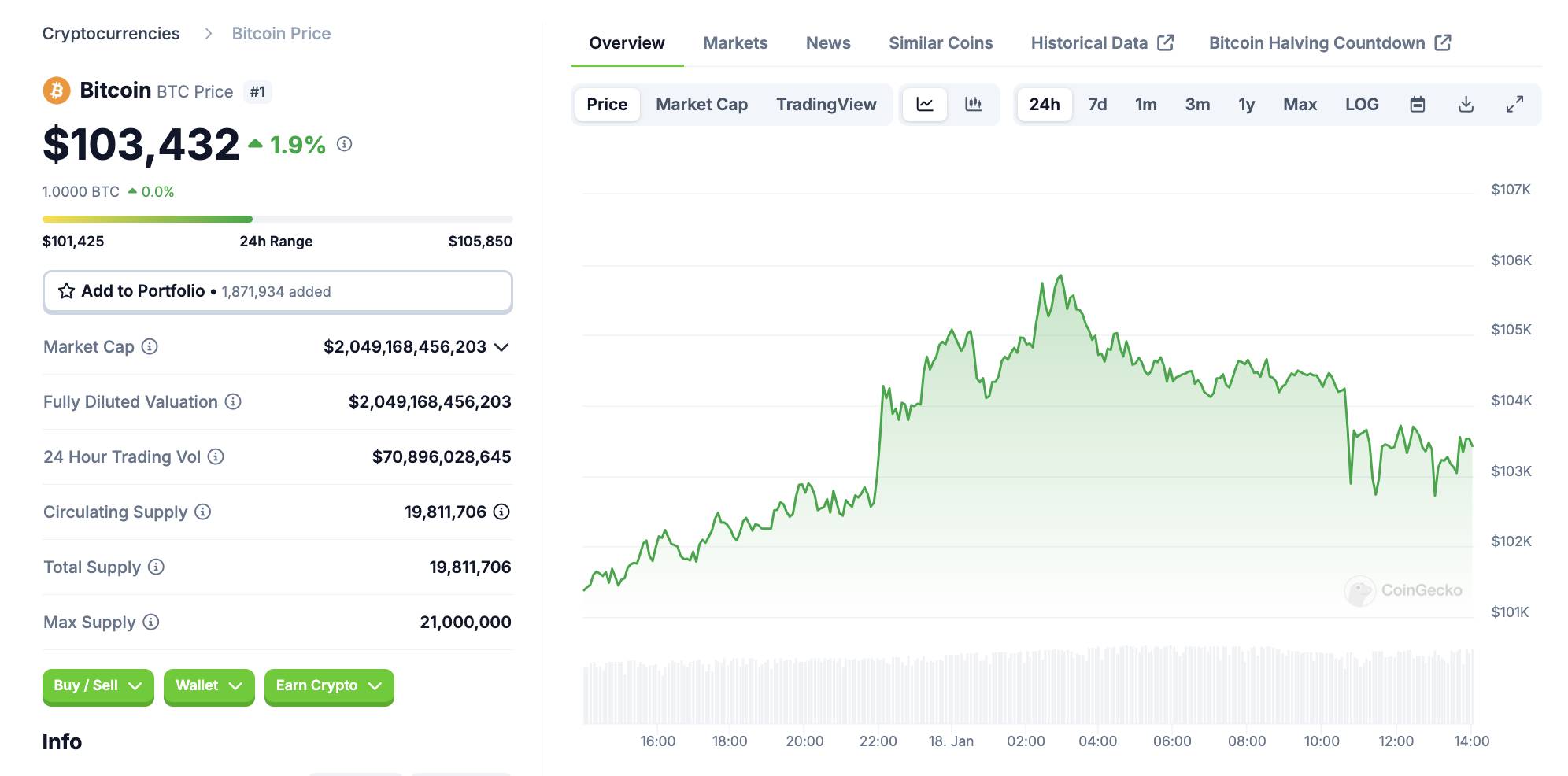Click the Circulating Supply label info icon

[x=203, y=512]
